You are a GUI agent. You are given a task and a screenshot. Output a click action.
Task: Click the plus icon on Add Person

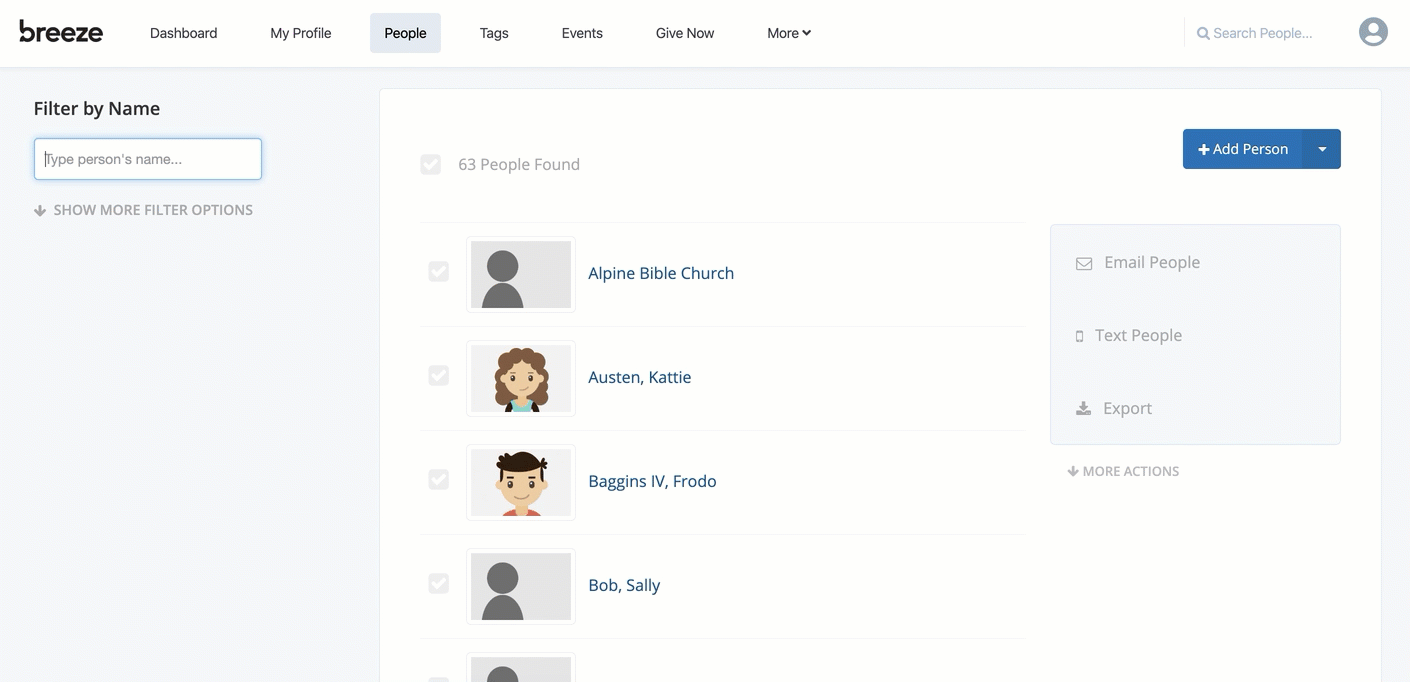(1204, 150)
